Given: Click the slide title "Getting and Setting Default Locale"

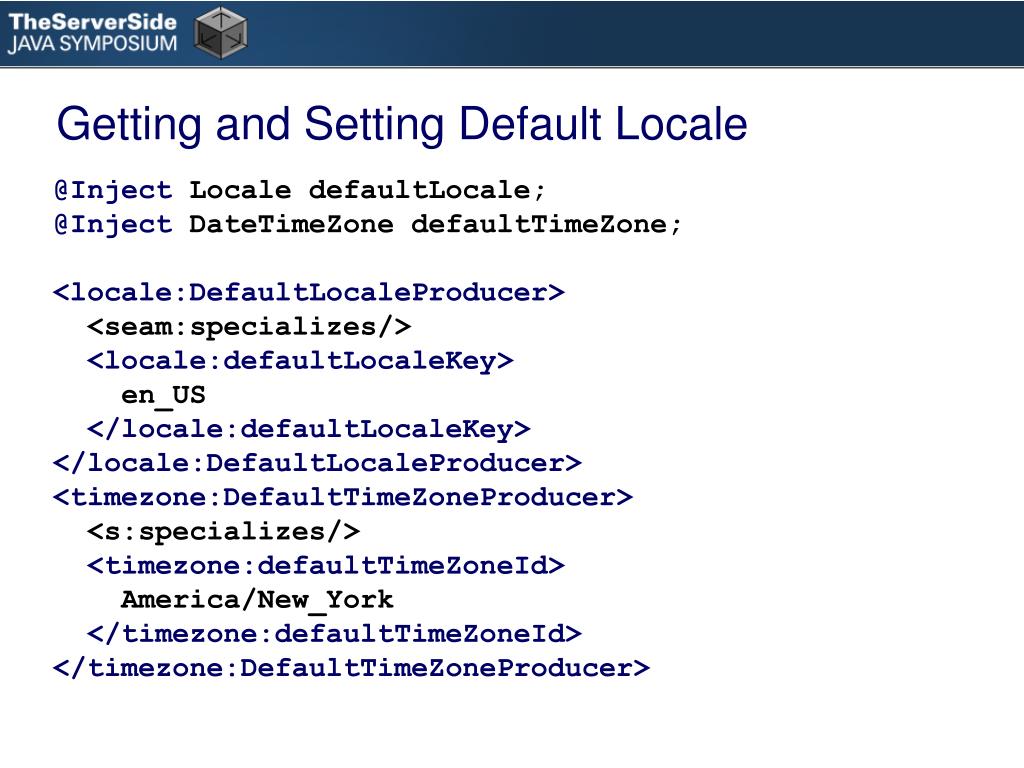Looking at the screenshot, I should pyautogui.click(x=402, y=124).
